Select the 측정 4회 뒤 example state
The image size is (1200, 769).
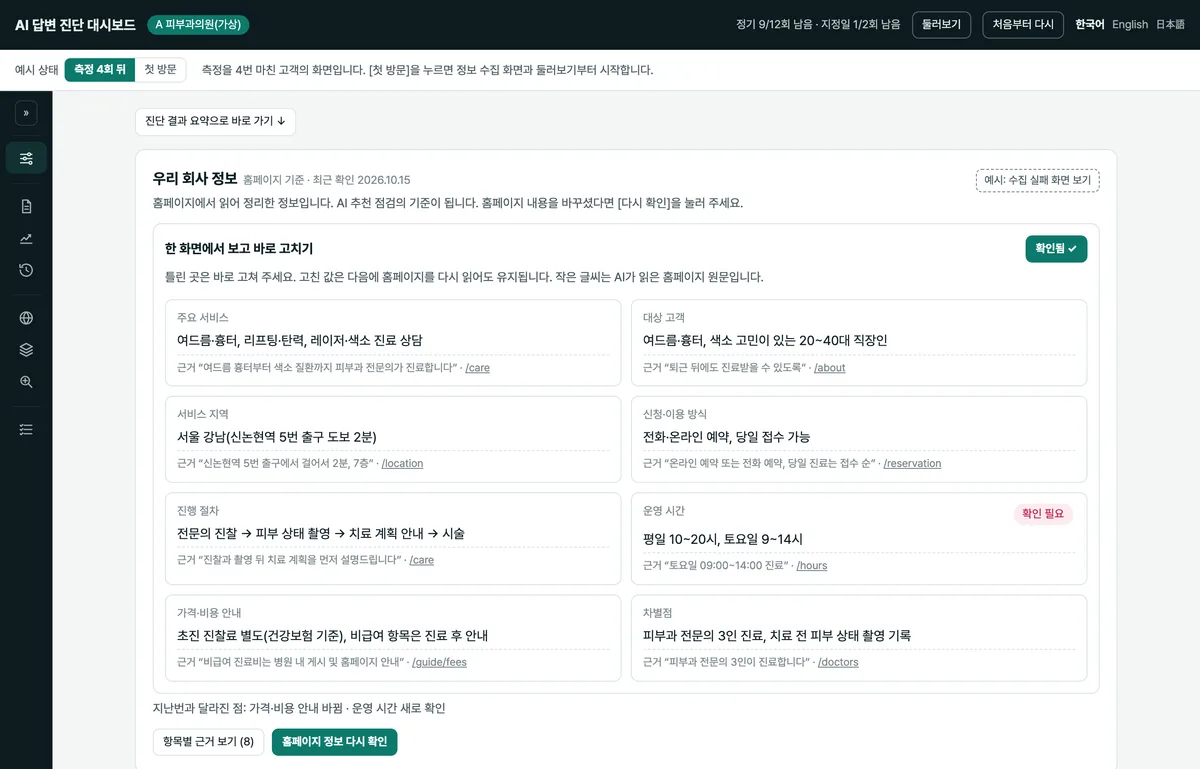coord(100,70)
